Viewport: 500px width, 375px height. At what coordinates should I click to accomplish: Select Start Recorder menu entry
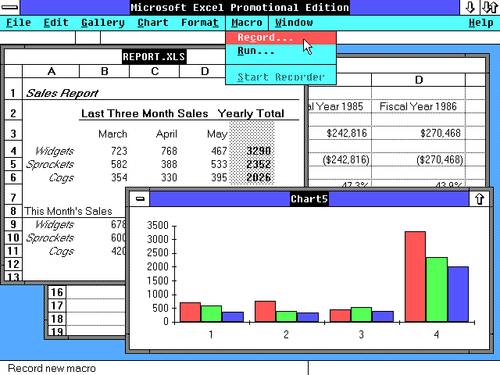(281, 77)
